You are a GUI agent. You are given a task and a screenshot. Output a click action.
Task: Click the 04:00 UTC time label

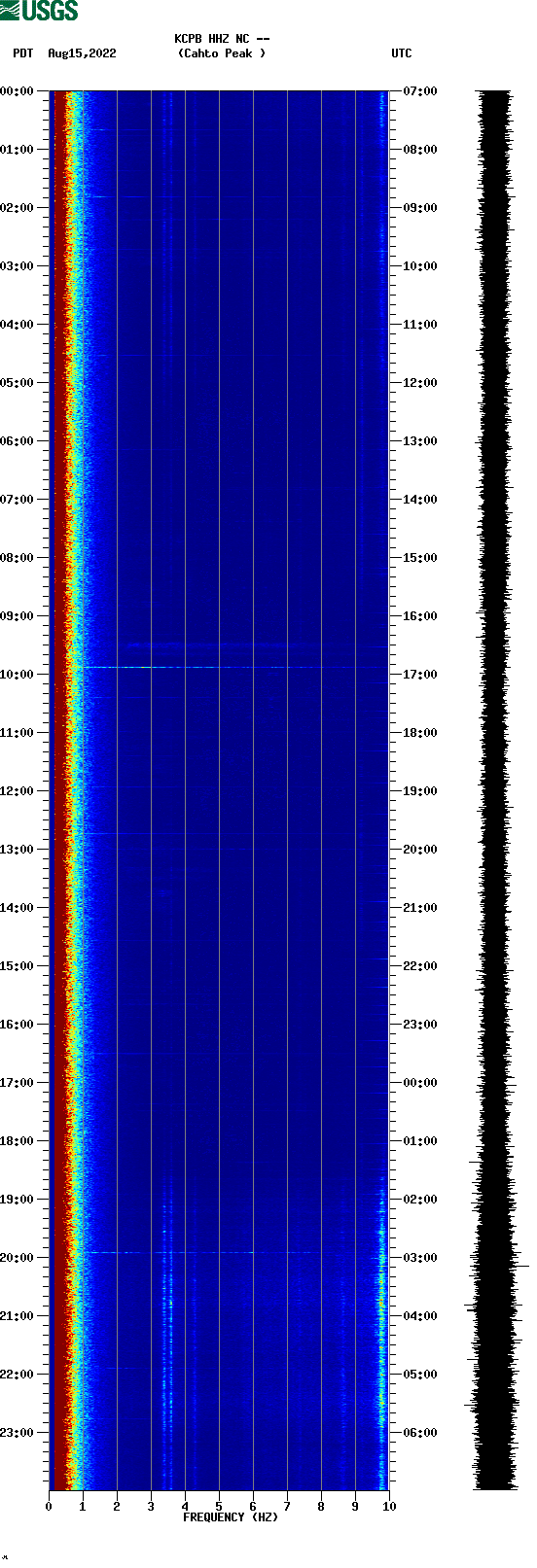point(420,1316)
